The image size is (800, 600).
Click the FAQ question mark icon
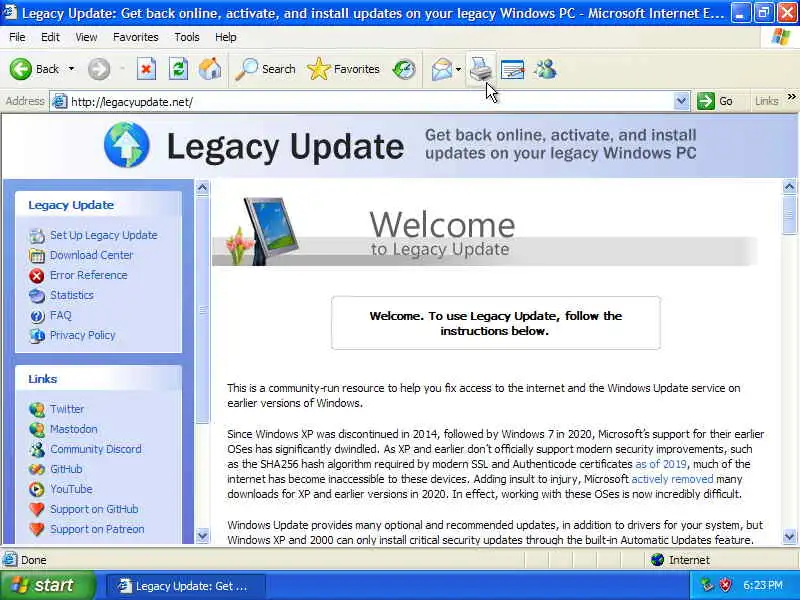point(37,316)
